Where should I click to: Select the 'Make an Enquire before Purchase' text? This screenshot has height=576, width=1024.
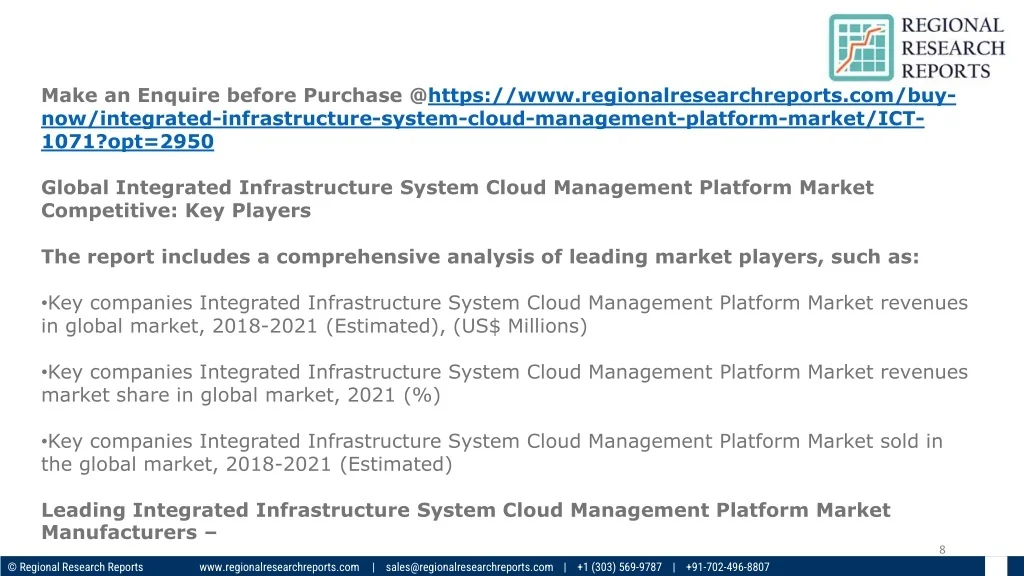221,95
